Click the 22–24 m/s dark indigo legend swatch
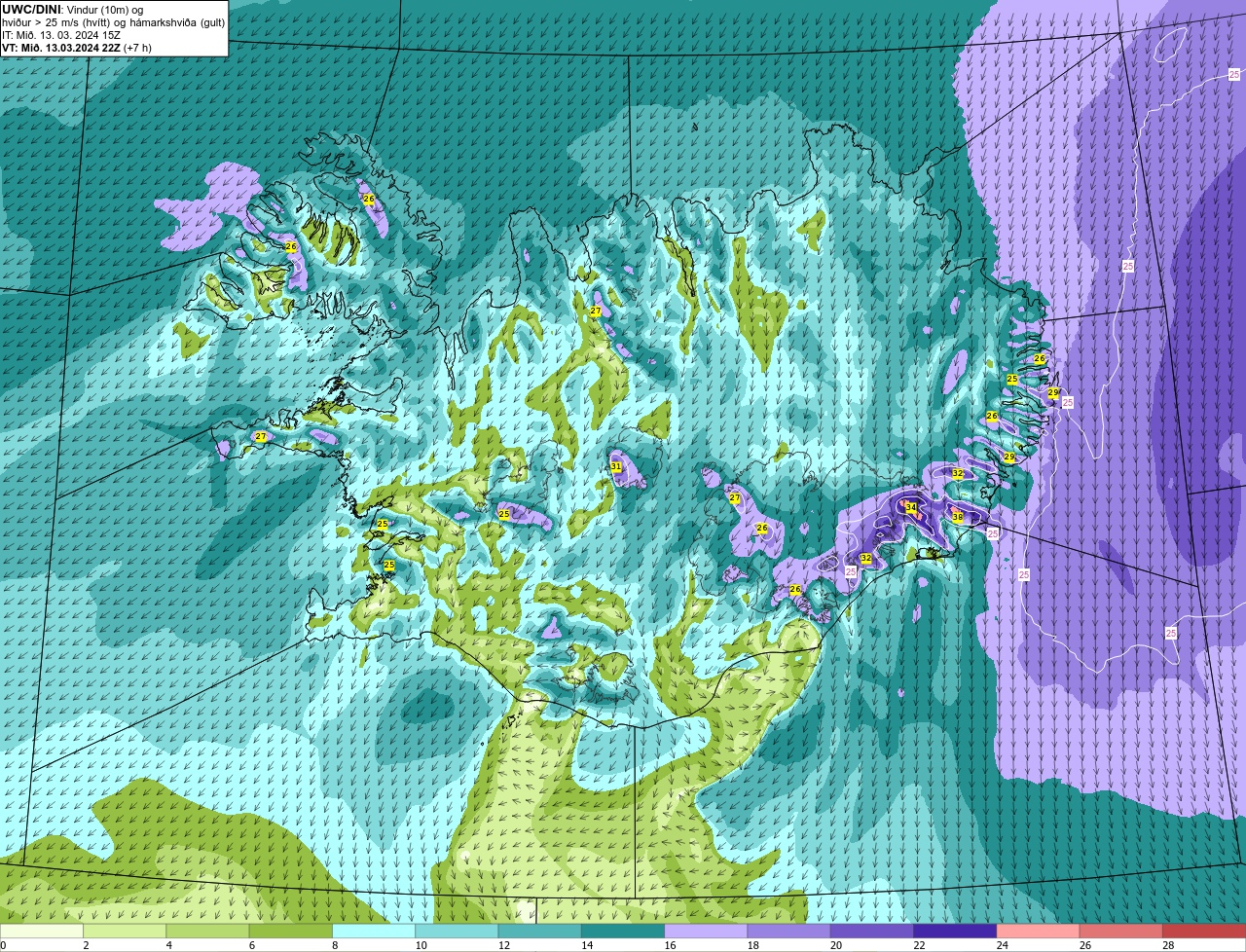 click(x=956, y=932)
